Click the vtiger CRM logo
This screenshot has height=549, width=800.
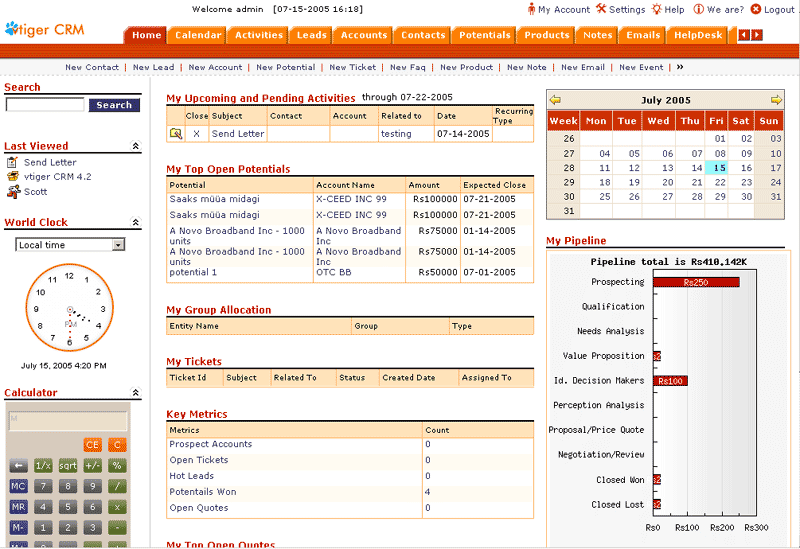(x=48, y=28)
